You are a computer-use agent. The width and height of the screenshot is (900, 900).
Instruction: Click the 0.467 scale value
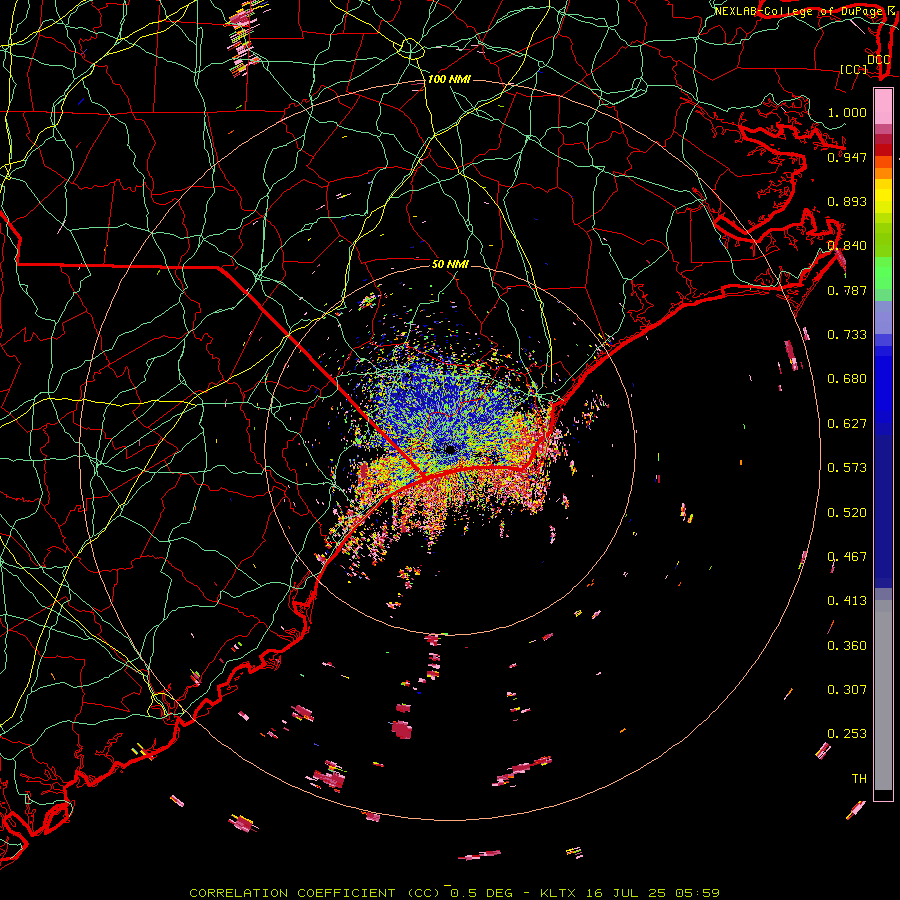(x=847, y=557)
